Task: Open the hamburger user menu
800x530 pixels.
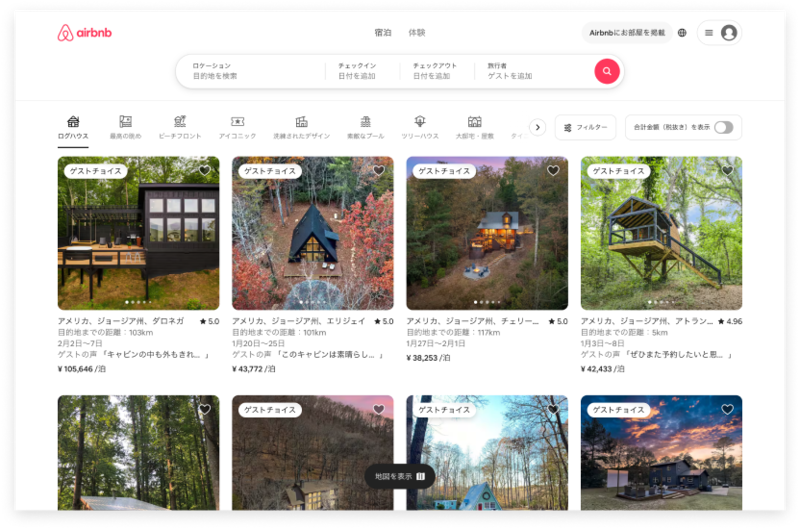Action: (x=709, y=33)
